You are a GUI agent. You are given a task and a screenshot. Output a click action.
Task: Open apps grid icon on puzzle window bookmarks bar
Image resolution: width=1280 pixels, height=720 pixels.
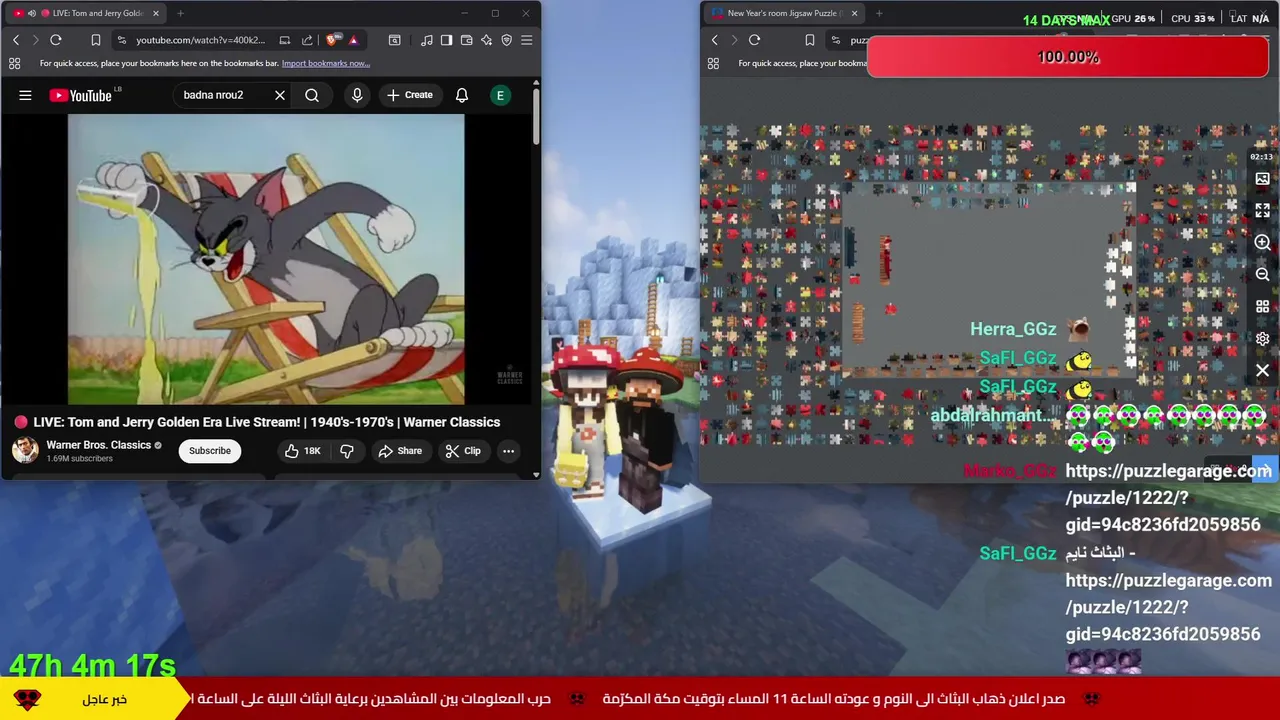(713, 63)
